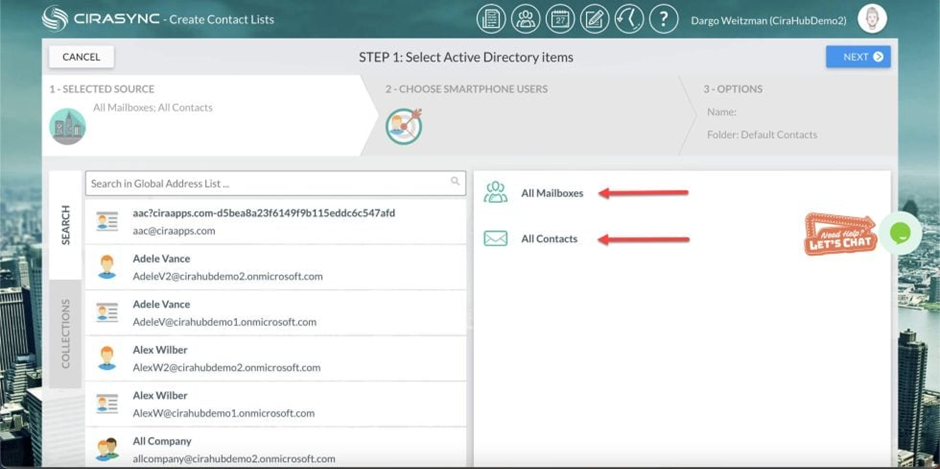The image size is (940, 469).
Task: Open the dashboard document icon in header
Action: tap(491, 19)
